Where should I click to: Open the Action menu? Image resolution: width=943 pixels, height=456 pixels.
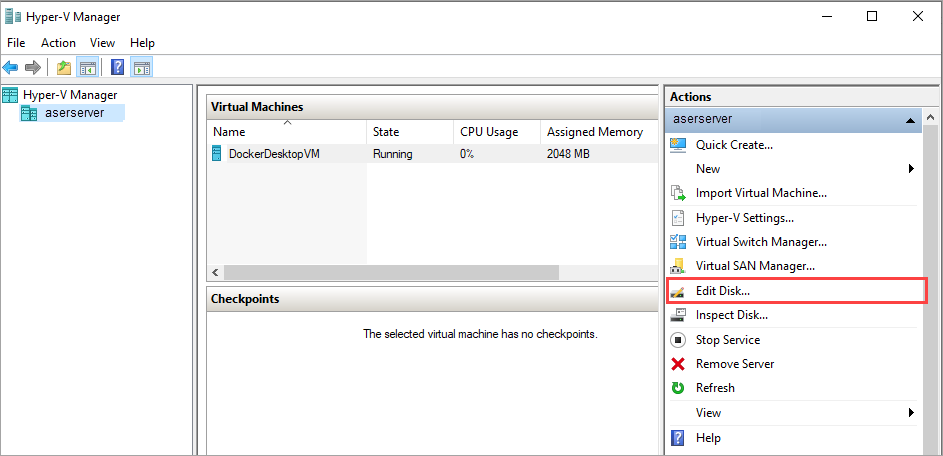tap(58, 43)
